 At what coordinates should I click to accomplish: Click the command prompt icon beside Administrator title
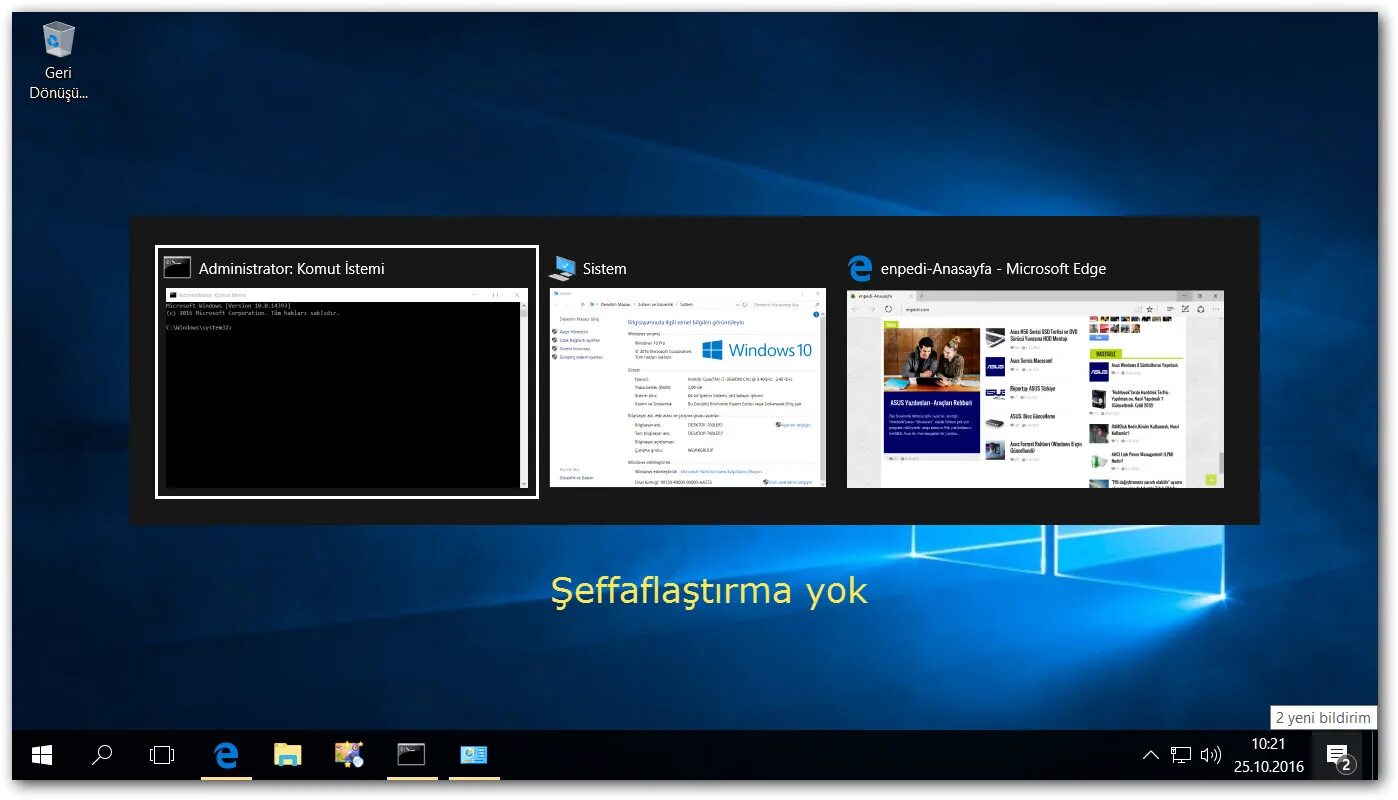177,268
